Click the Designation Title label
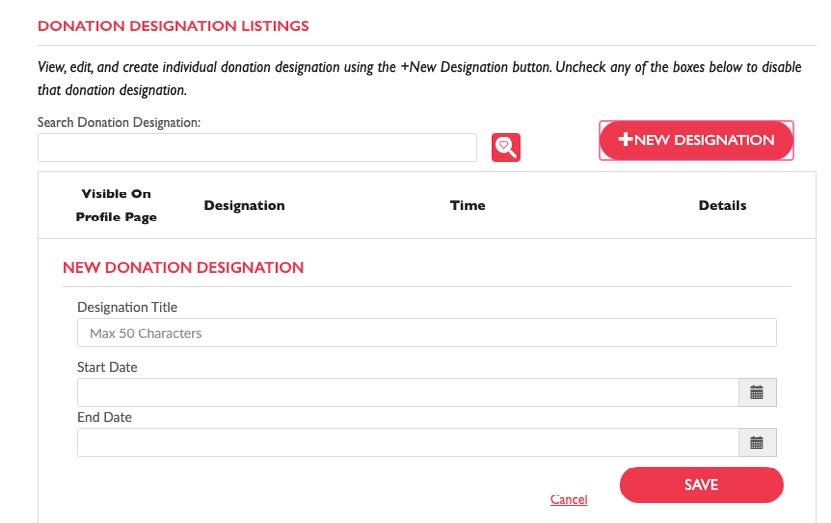831x523 pixels. point(127,307)
